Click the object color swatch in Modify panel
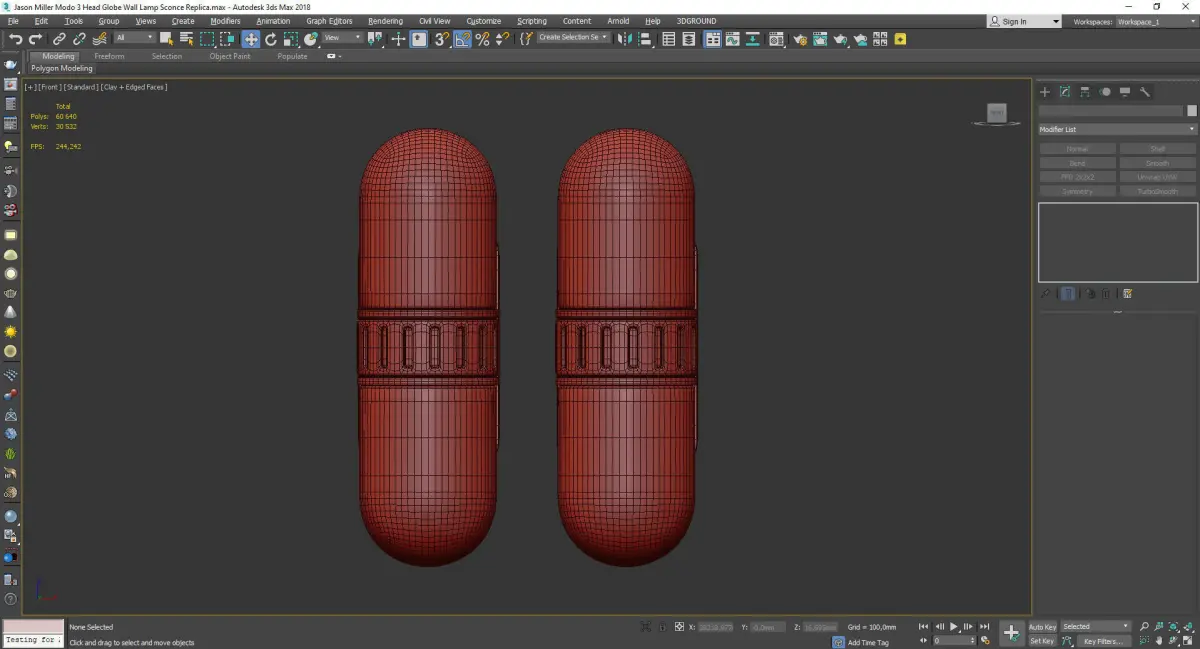Viewport: 1200px width, 649px height. 1191,111
